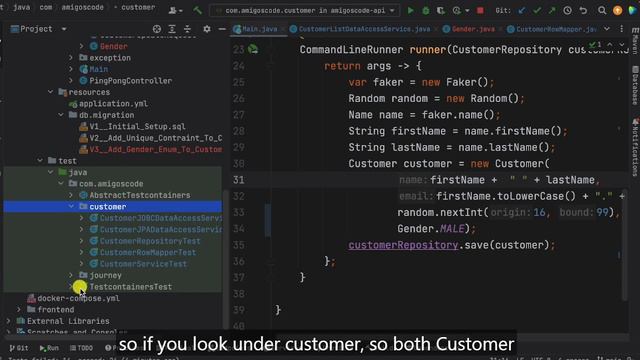The height and width of the screenshot is (360, 640).
Task: Collapse the resources folder
Action: pyautogui.click(x=50, y=92)
